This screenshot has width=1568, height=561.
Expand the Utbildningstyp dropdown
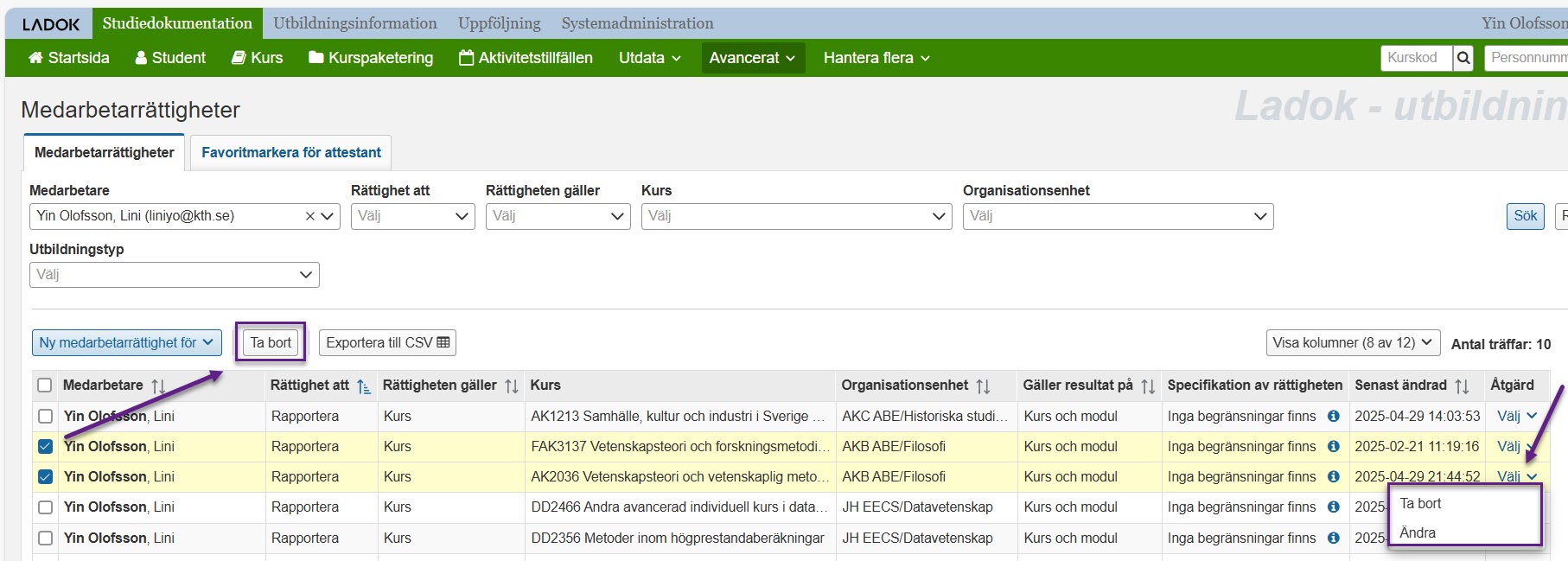174,275
